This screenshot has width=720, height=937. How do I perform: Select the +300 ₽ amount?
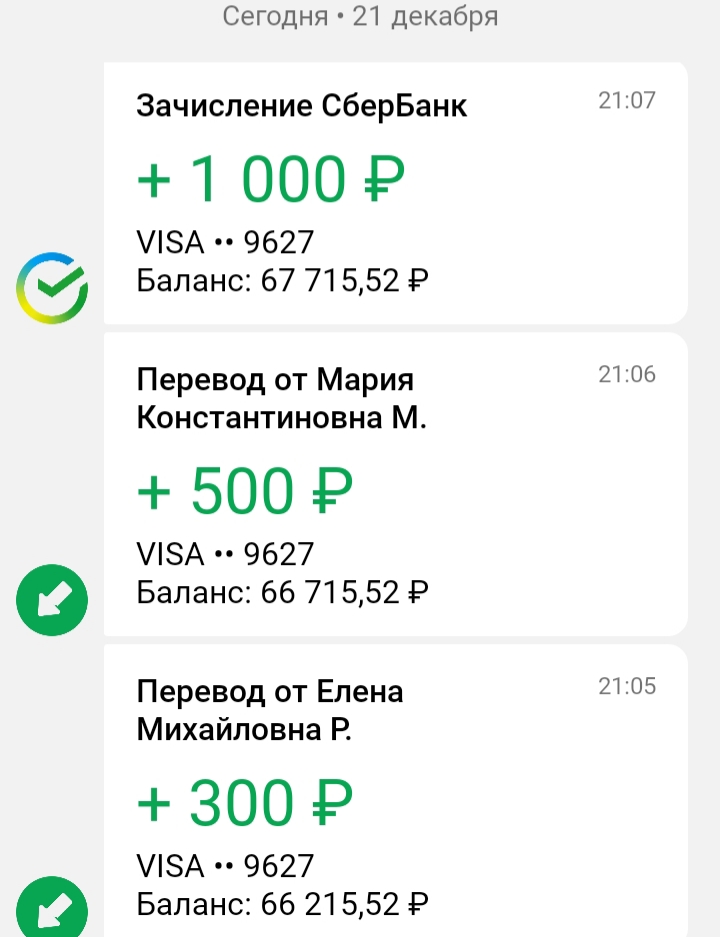[245, 803]
